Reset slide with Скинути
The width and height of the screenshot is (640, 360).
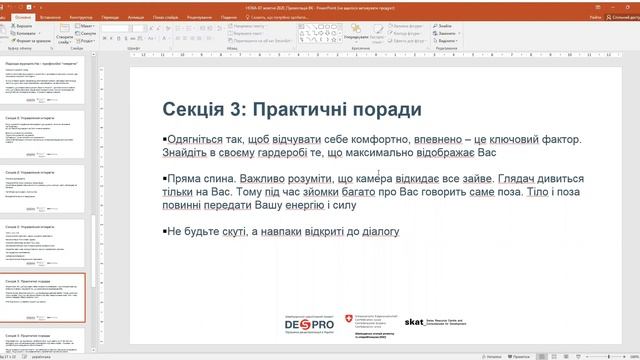point(86,33)
